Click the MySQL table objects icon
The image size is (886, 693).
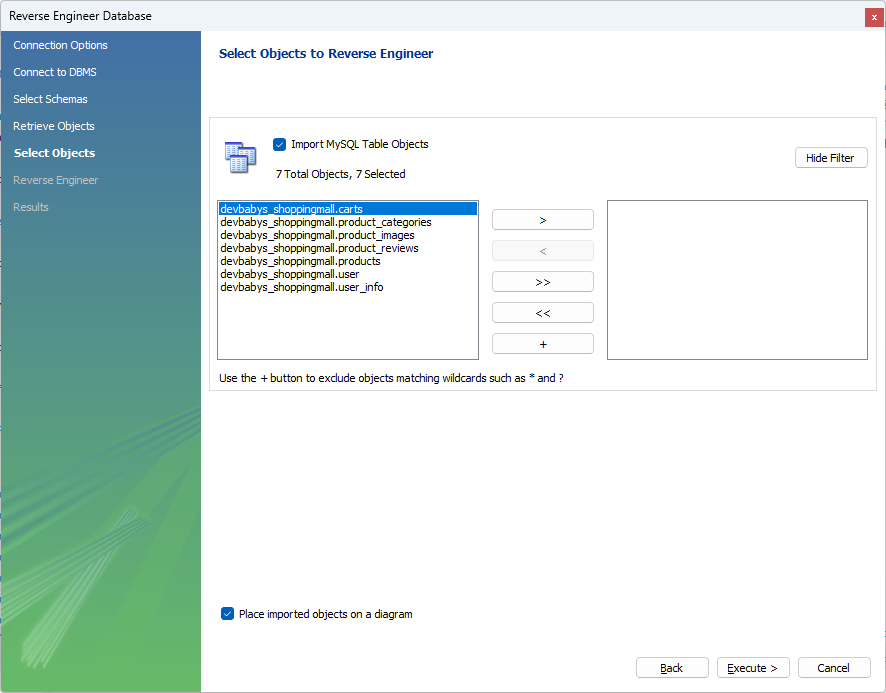pos(240,158)
